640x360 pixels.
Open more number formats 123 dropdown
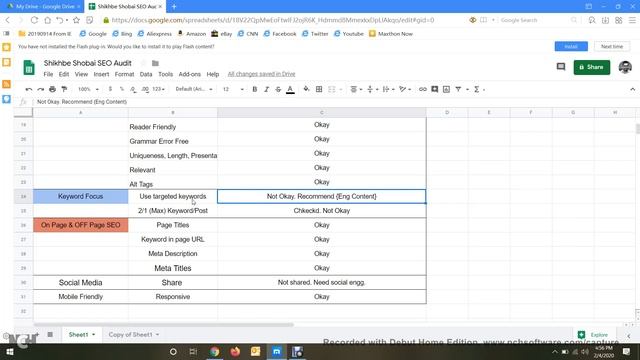pos(158,89)
